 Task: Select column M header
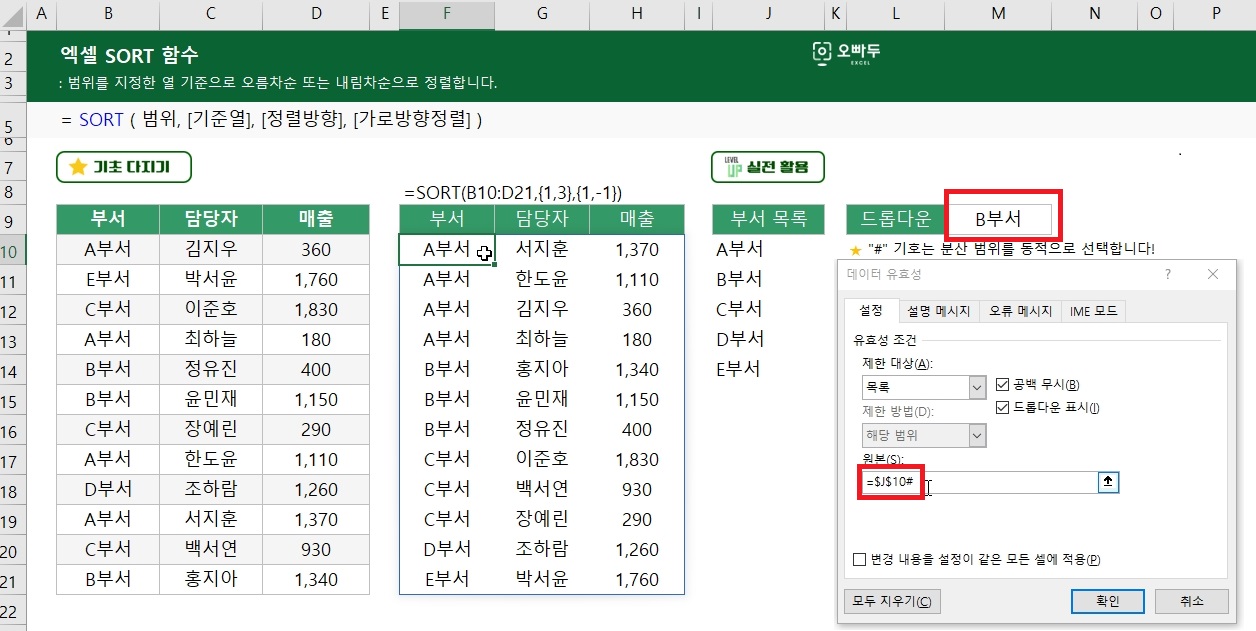click(998, 14)
